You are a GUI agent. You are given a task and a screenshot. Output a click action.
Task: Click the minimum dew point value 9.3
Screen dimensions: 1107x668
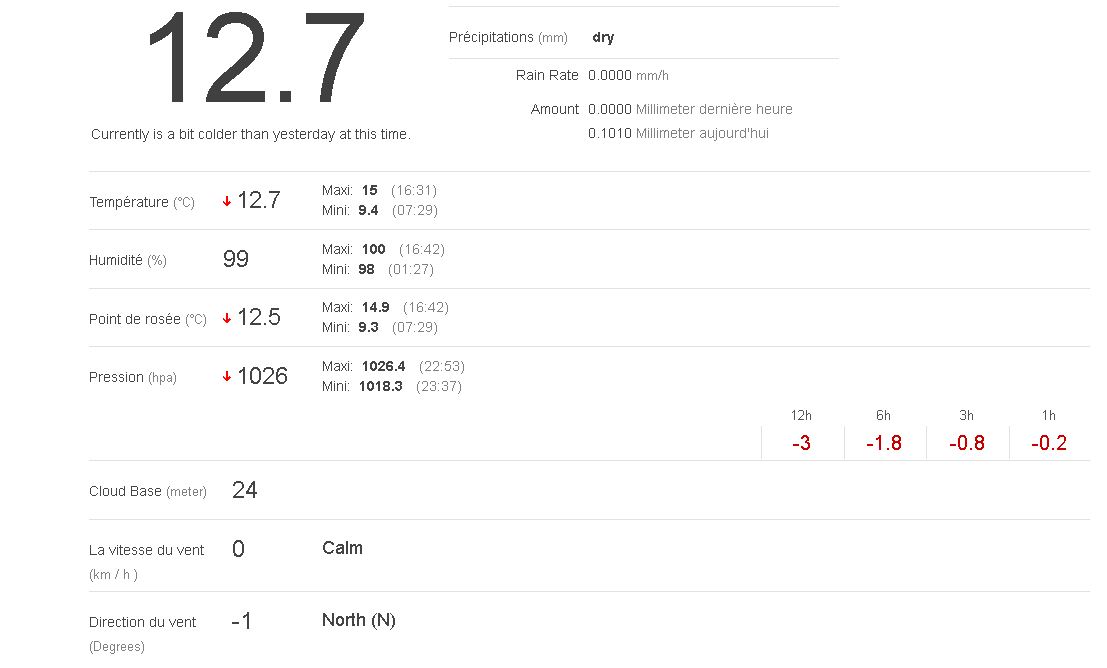coord(368,327)
